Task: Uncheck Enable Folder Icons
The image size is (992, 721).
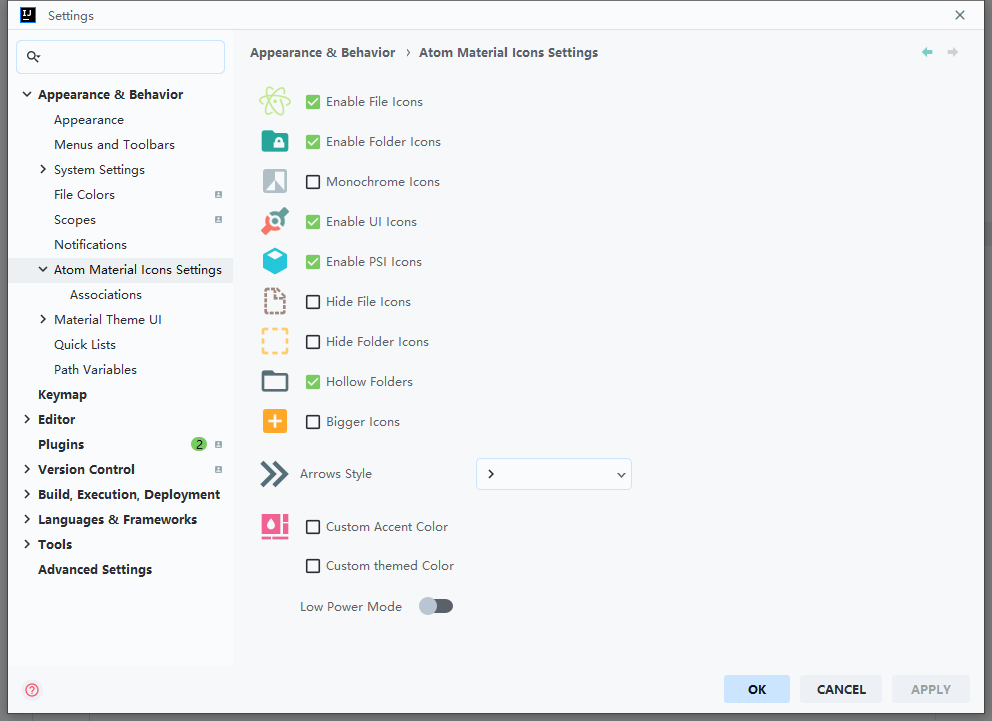Action: point(313,142)
